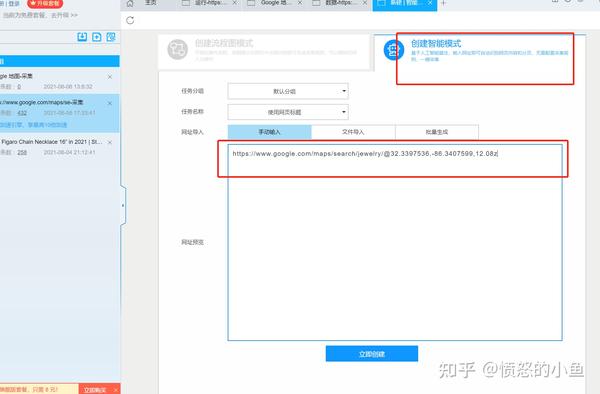Dismiss the bottom-left promo banner

(116, 390)
